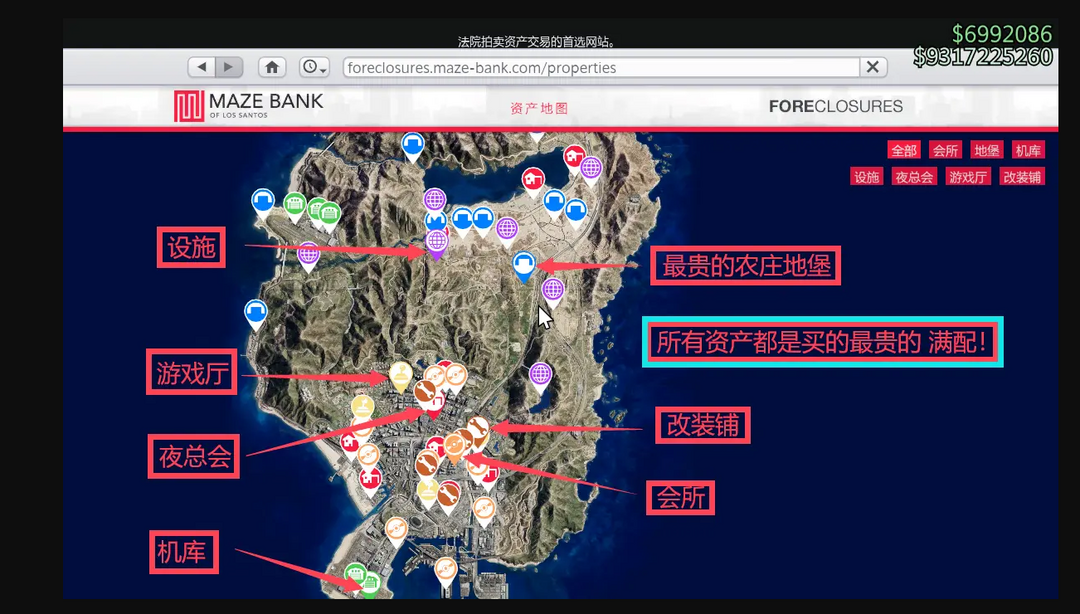Select the facility pin by the reservoir east of the city
The image size is (1080, 614).
click(x=541, y=376)
